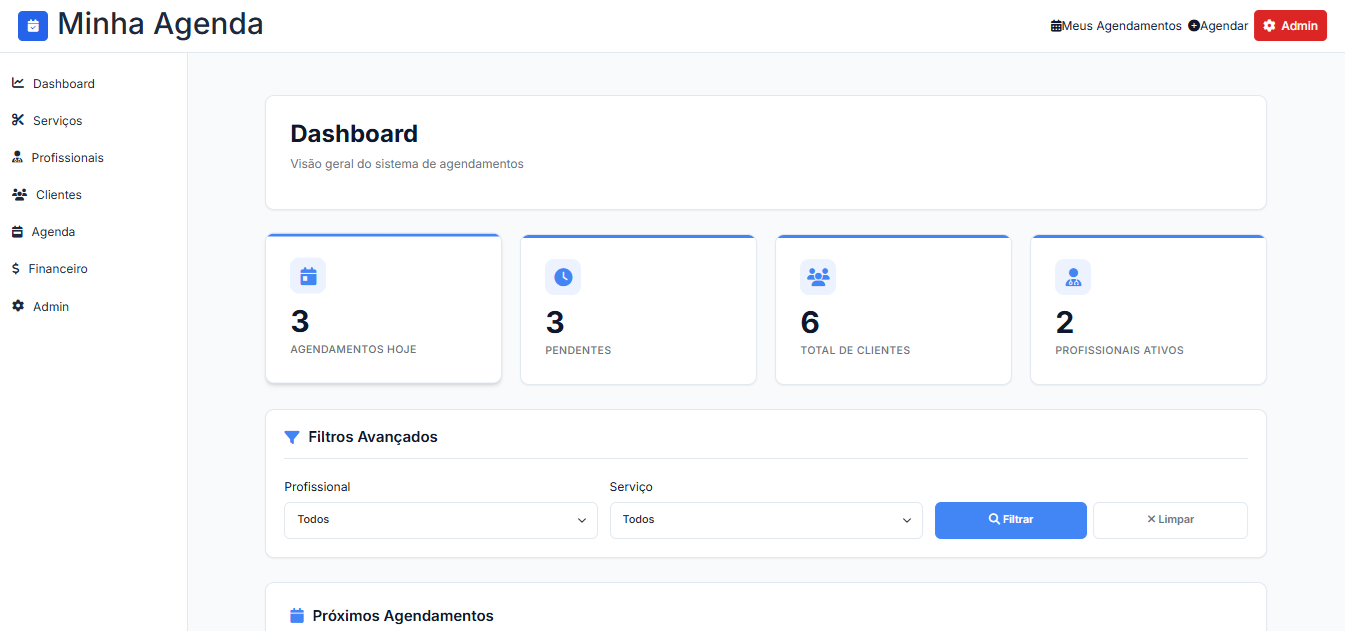Click the calendar icon beside Próximos Agendamentos
This screenshot has width=1345, height=631.
296,616
